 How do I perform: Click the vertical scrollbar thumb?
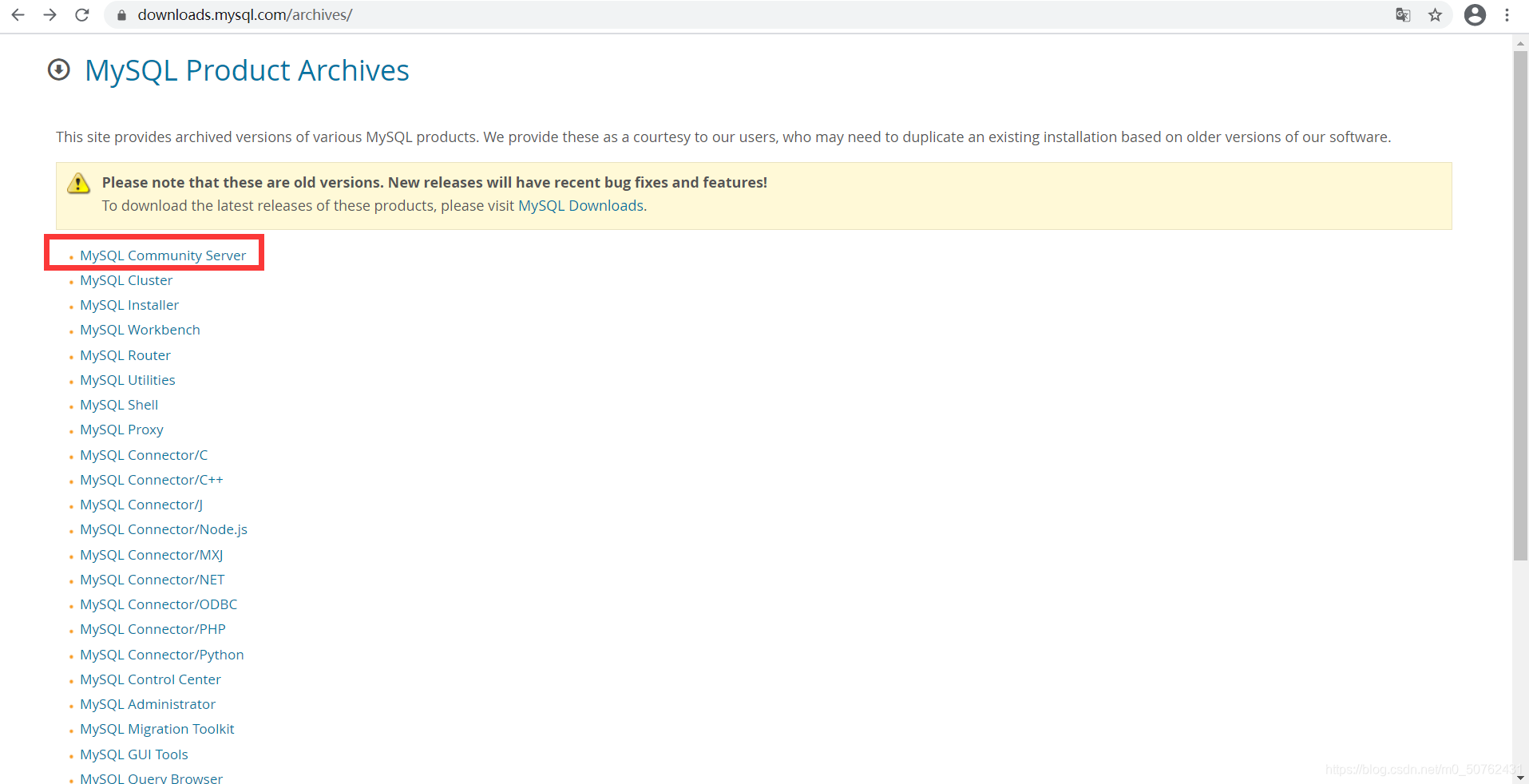pos(1520,305)
